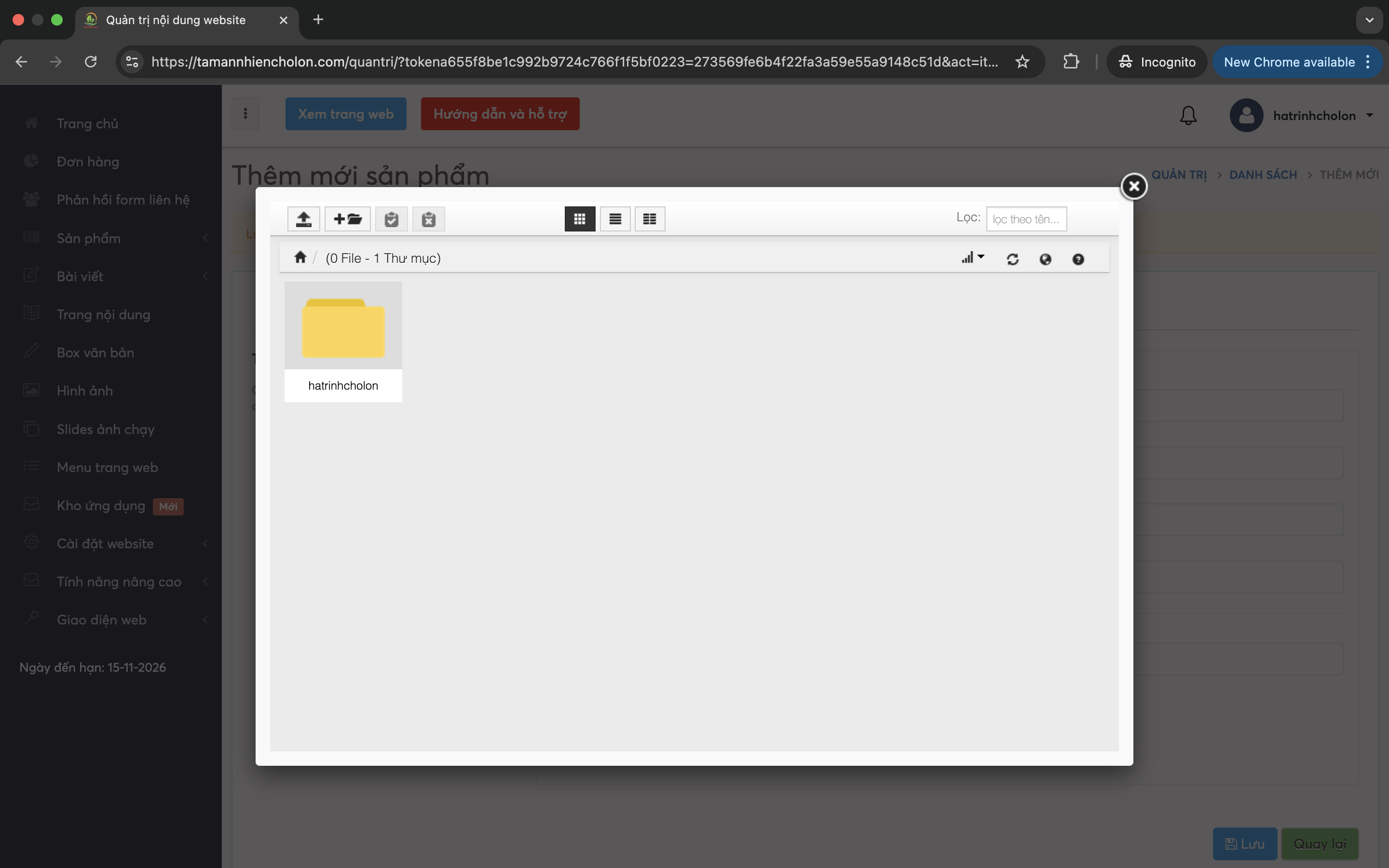Open Đơn hàng in sidebar
The height and width of the screenshot is (868, 1389).
point(88,162)
